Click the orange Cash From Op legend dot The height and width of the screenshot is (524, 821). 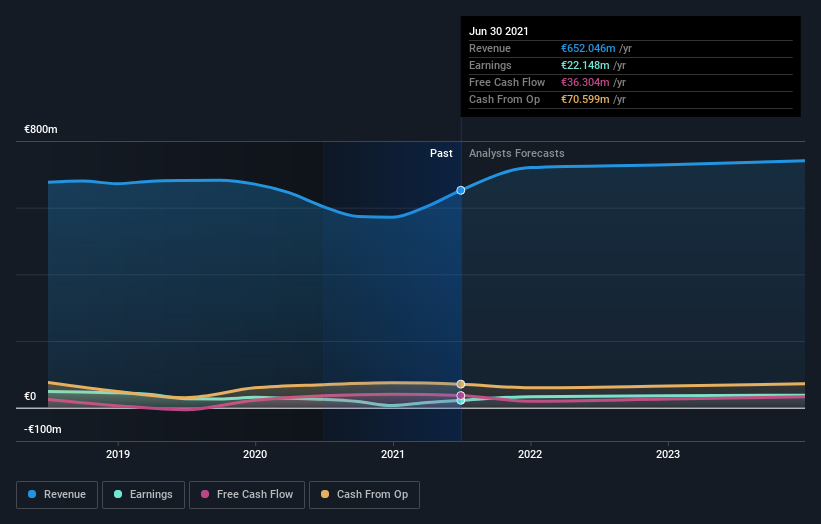point(325,494)
